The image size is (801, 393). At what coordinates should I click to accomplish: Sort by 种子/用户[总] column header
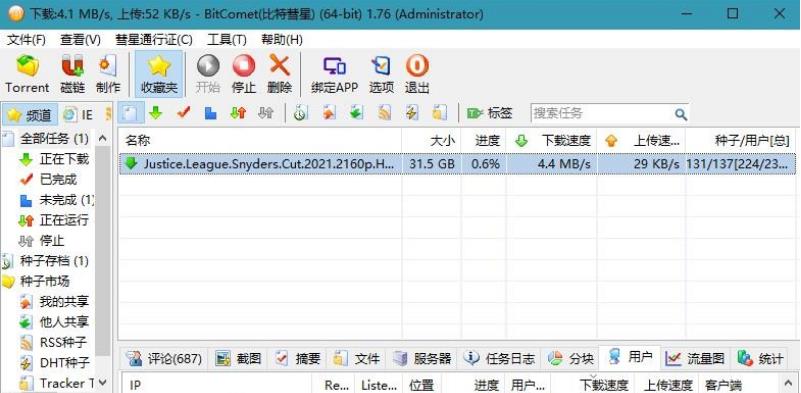coord(741,141)
